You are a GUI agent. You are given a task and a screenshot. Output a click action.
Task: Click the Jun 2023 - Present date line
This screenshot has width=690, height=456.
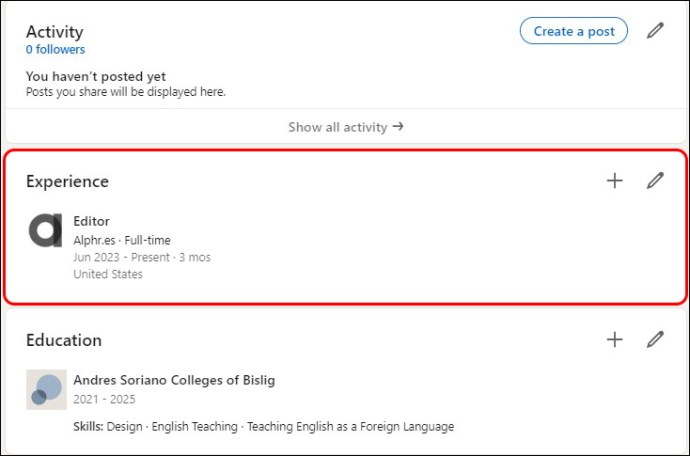coord(142,257)
